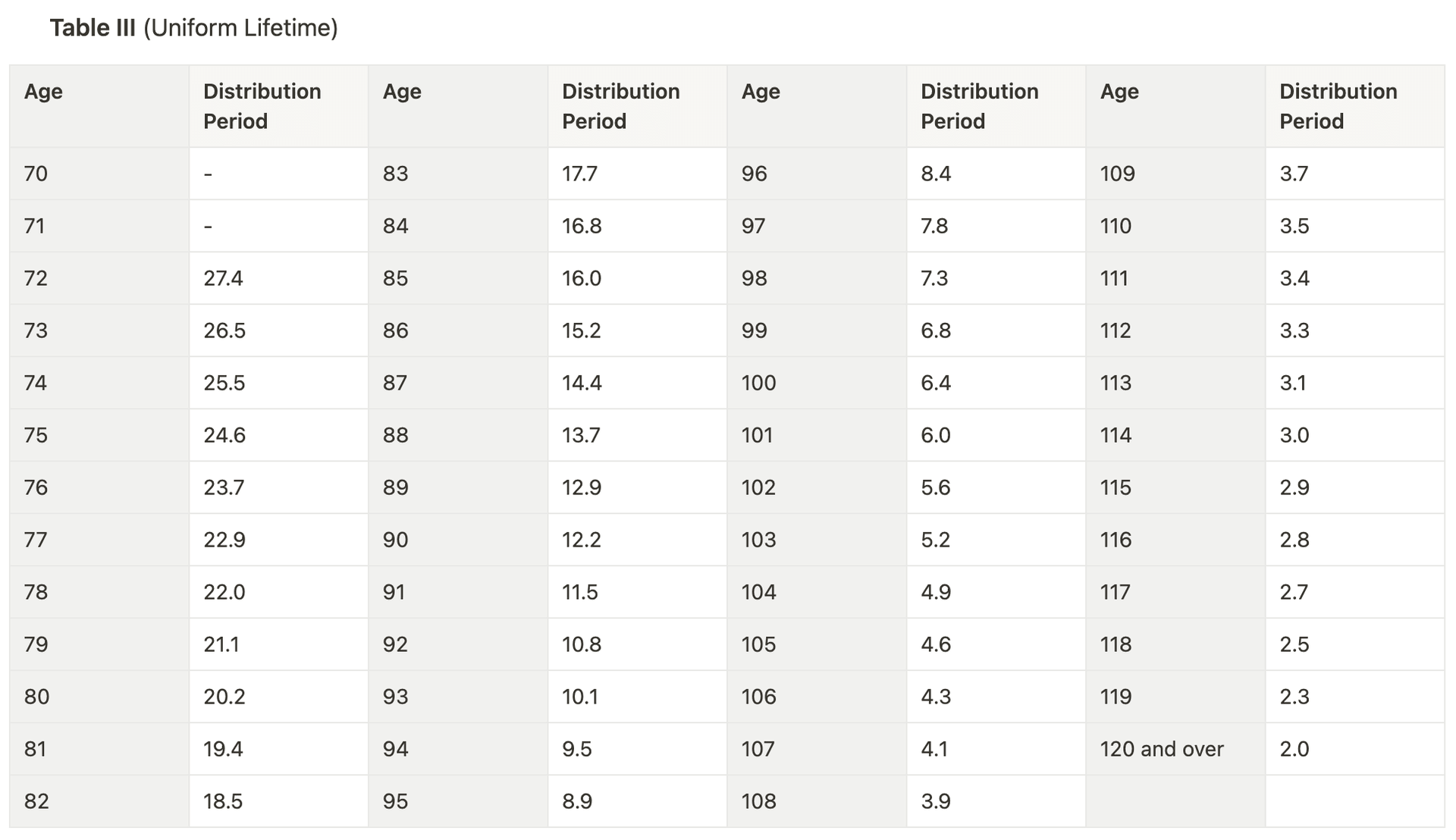1456x840 pixels.
Task: Select the age 85 cell
Action: (395, 278)
